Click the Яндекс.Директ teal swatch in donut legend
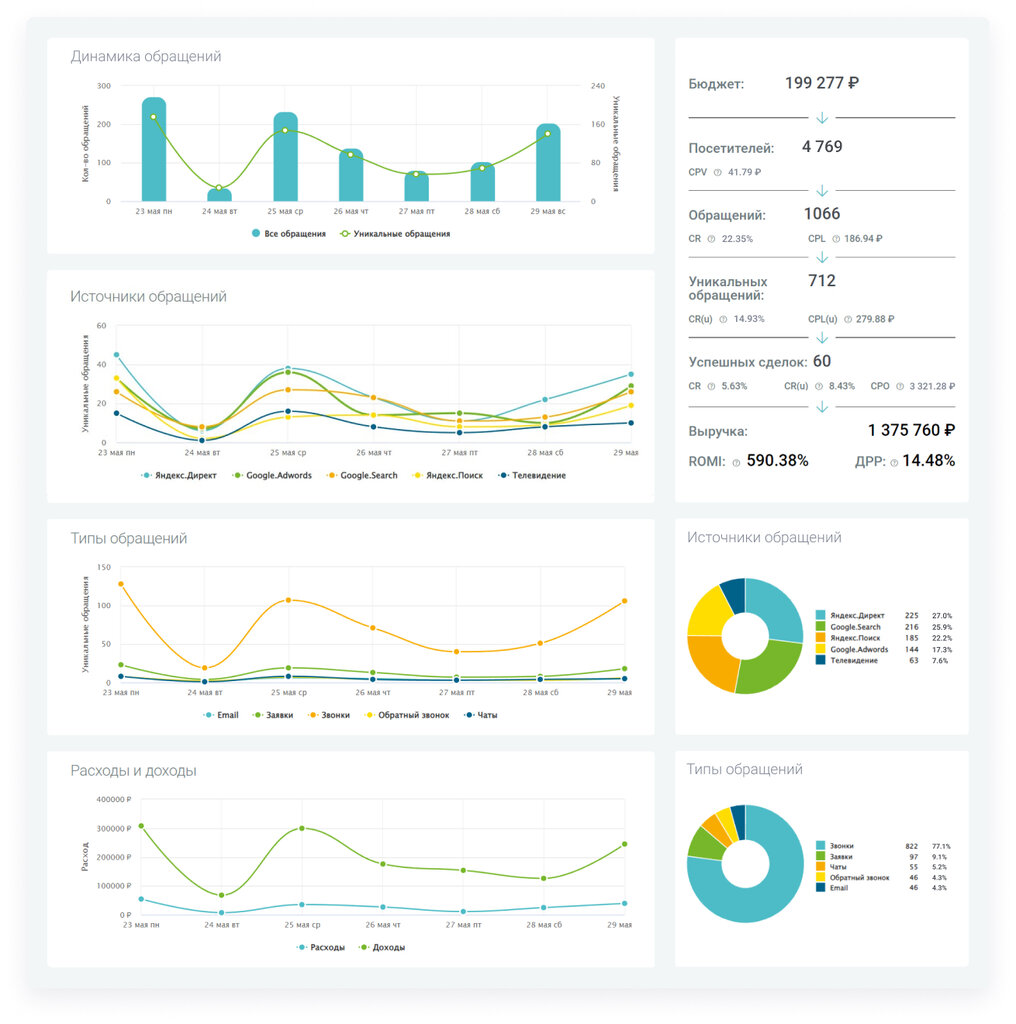Screen dimensions: 1016x1024 [x=821, y=615]
